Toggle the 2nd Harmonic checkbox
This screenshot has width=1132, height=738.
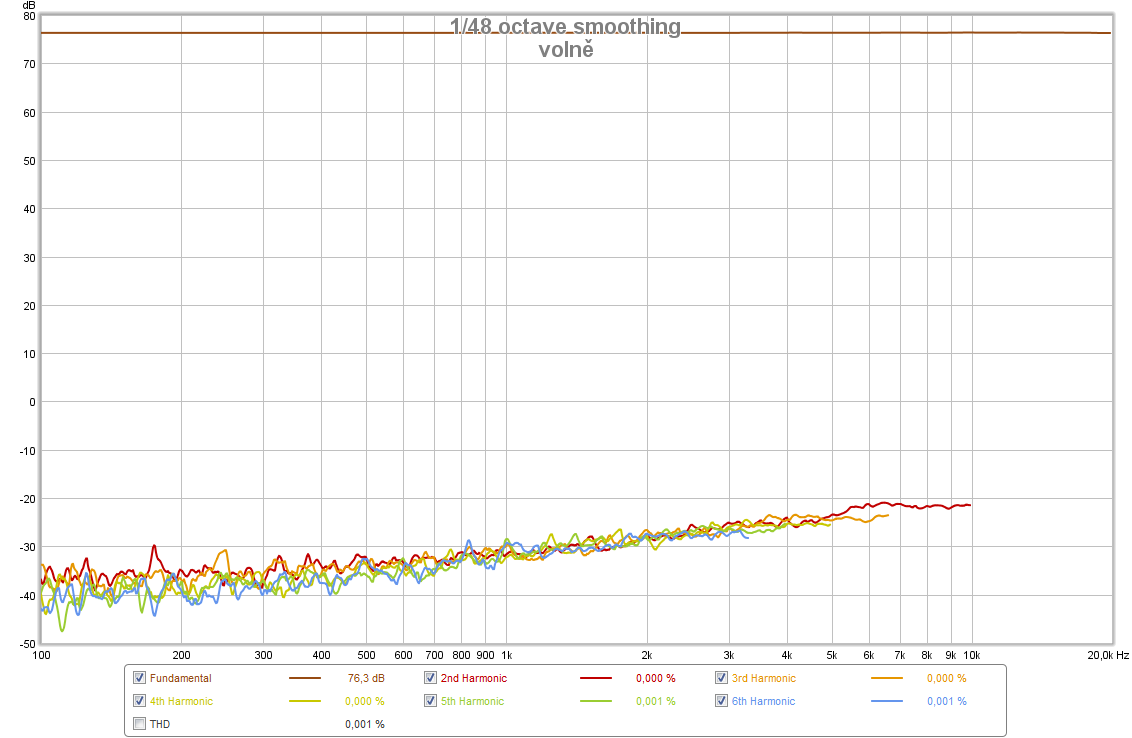click(430, 678)
